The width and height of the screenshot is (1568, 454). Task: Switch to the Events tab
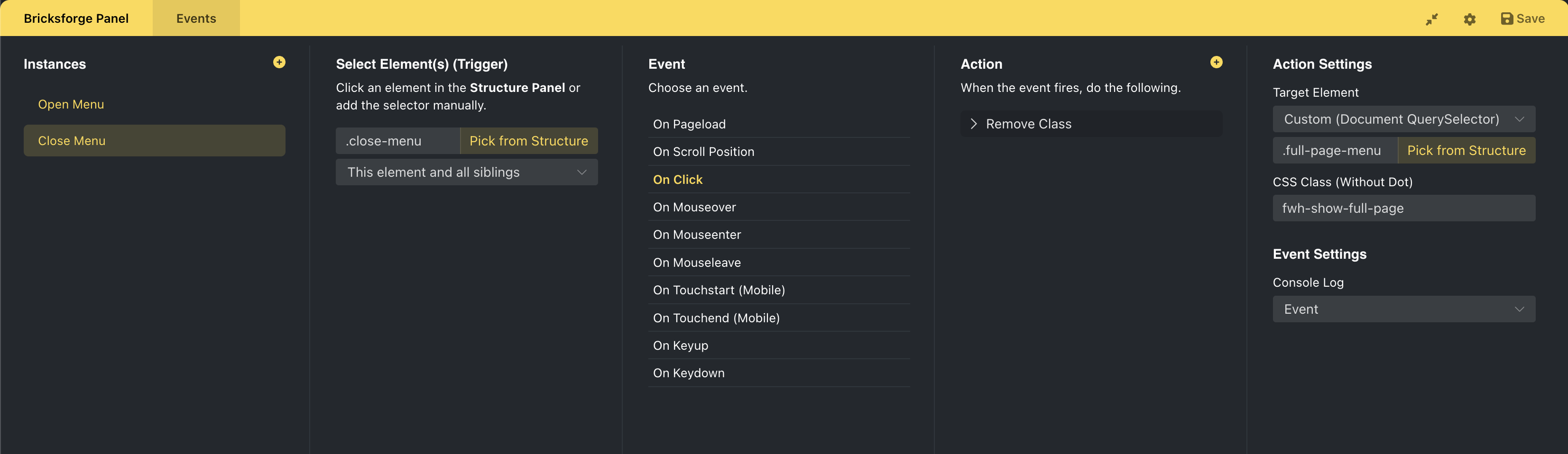[196, 18]
